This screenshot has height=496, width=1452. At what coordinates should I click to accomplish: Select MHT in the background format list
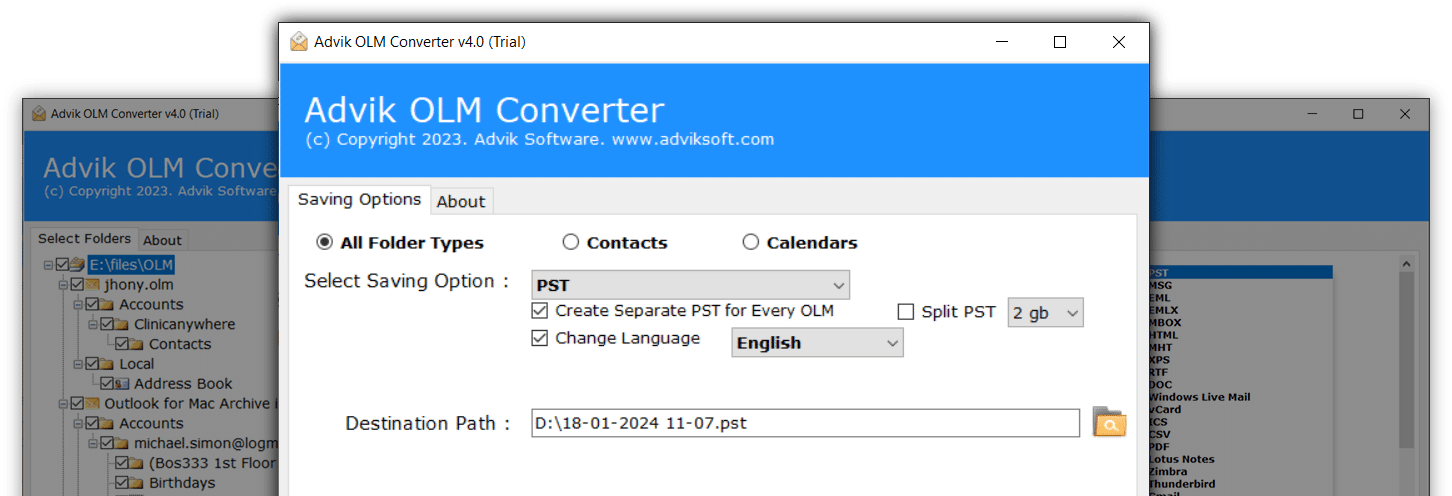(x=1161, y=347)
